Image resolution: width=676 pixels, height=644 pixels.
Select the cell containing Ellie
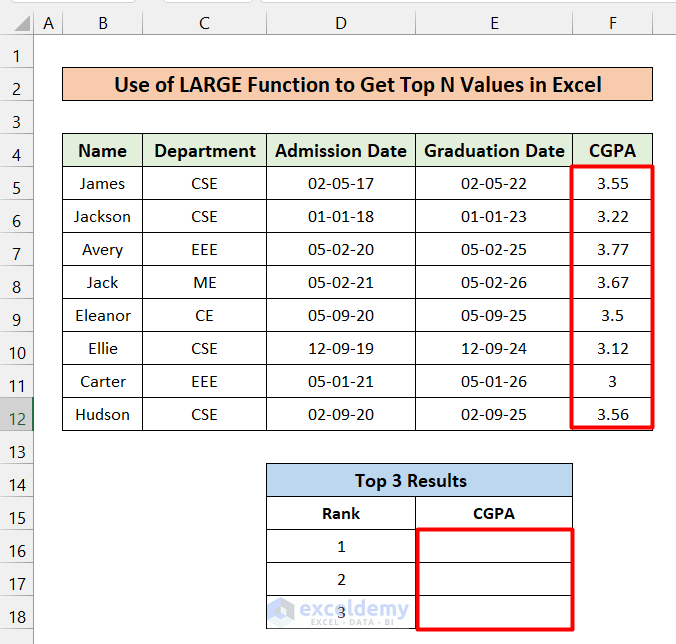(103, 348)
